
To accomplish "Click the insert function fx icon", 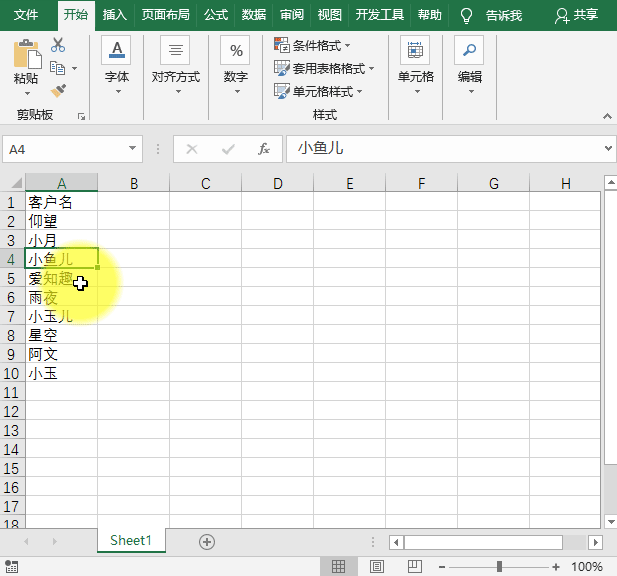I will coord(264,149).
